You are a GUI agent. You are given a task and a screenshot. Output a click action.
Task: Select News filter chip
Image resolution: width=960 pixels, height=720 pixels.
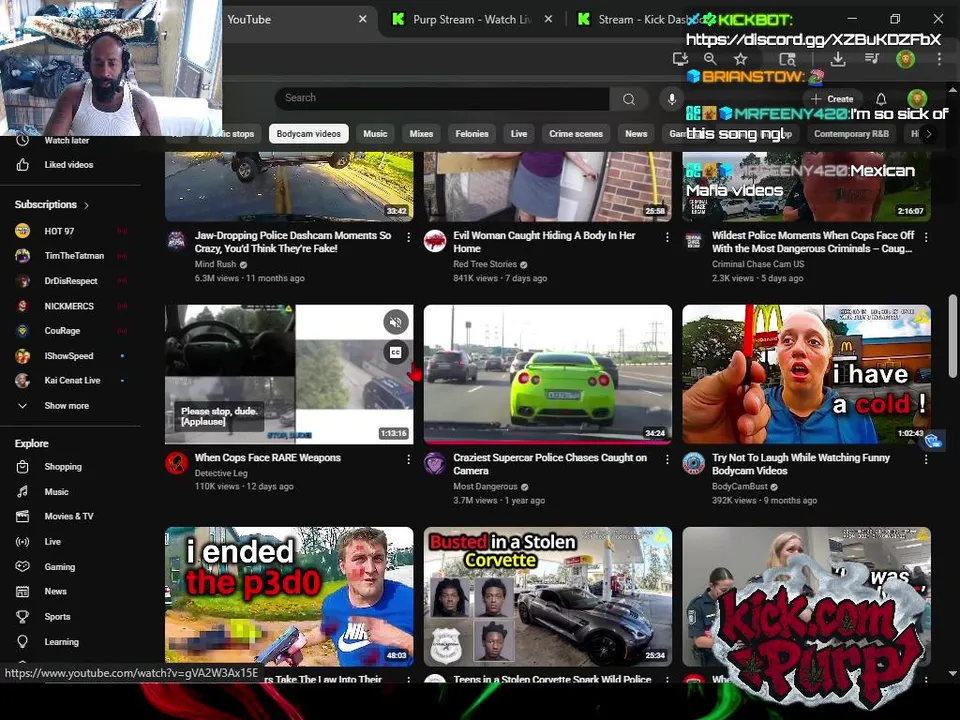coord(636,133)
